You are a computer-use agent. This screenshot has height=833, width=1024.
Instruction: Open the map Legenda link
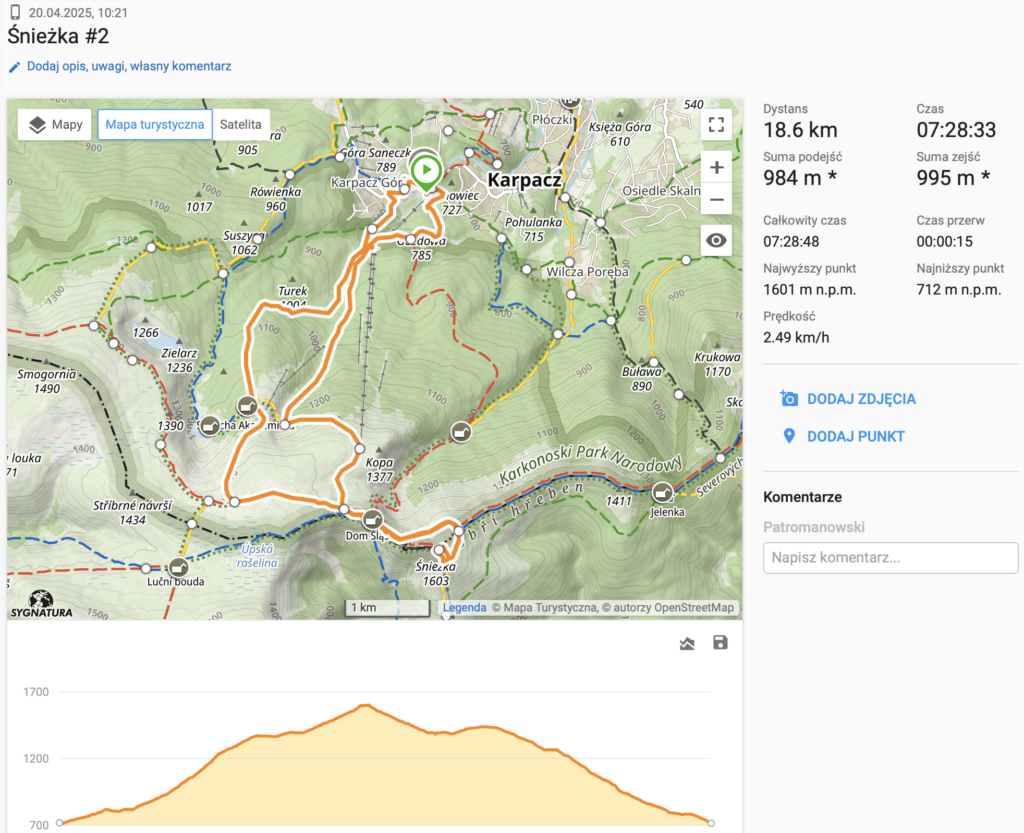pyautogui.click(x=464, y=607)
